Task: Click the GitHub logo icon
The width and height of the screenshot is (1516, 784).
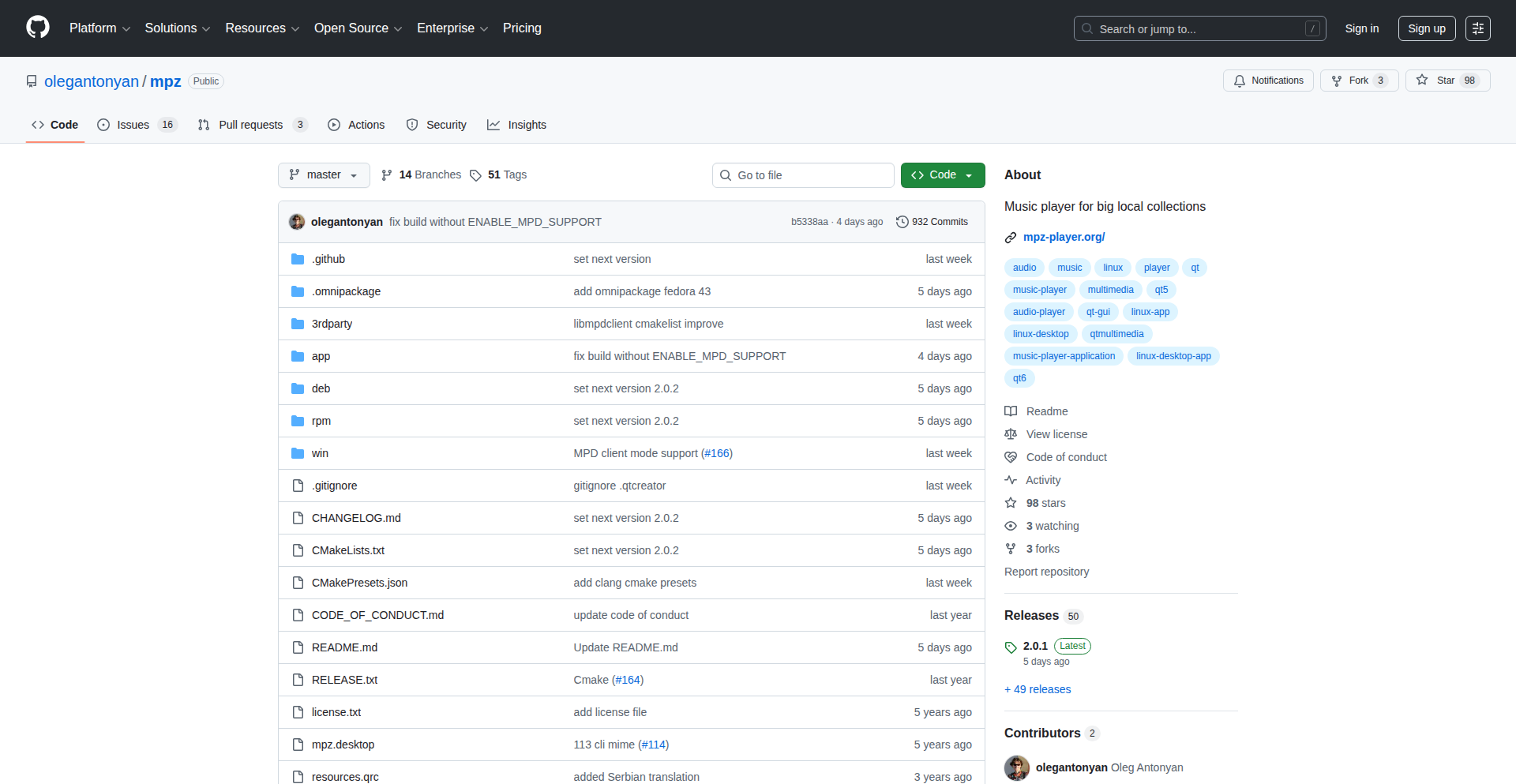Action: [x=38, y=28]
